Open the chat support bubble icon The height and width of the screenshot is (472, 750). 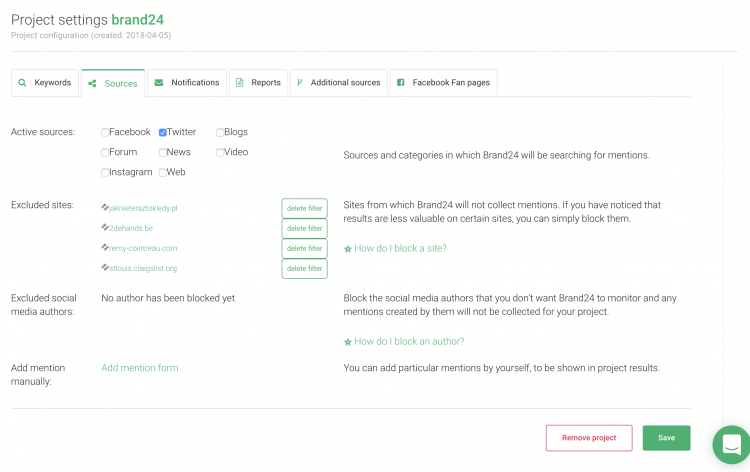pyautogui.click(x=731, y=444)
